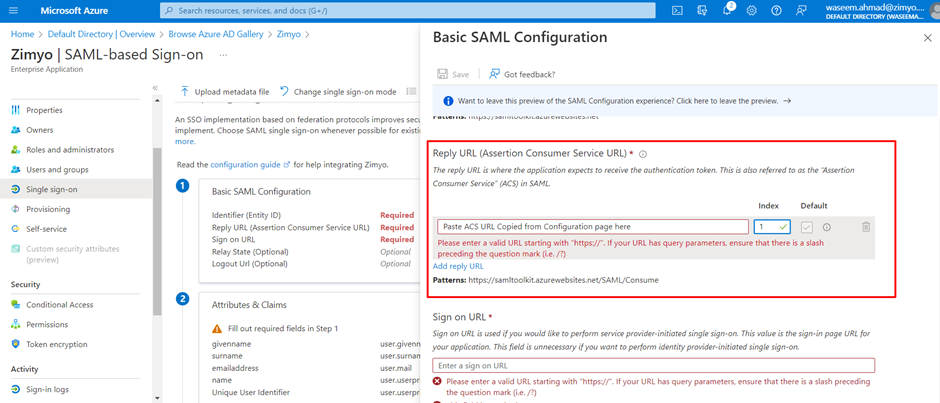Open Default Directory | Overview breadcrumb
This screenshot has height=403, width=940.
pyautogui.click(x=101, y=34)
